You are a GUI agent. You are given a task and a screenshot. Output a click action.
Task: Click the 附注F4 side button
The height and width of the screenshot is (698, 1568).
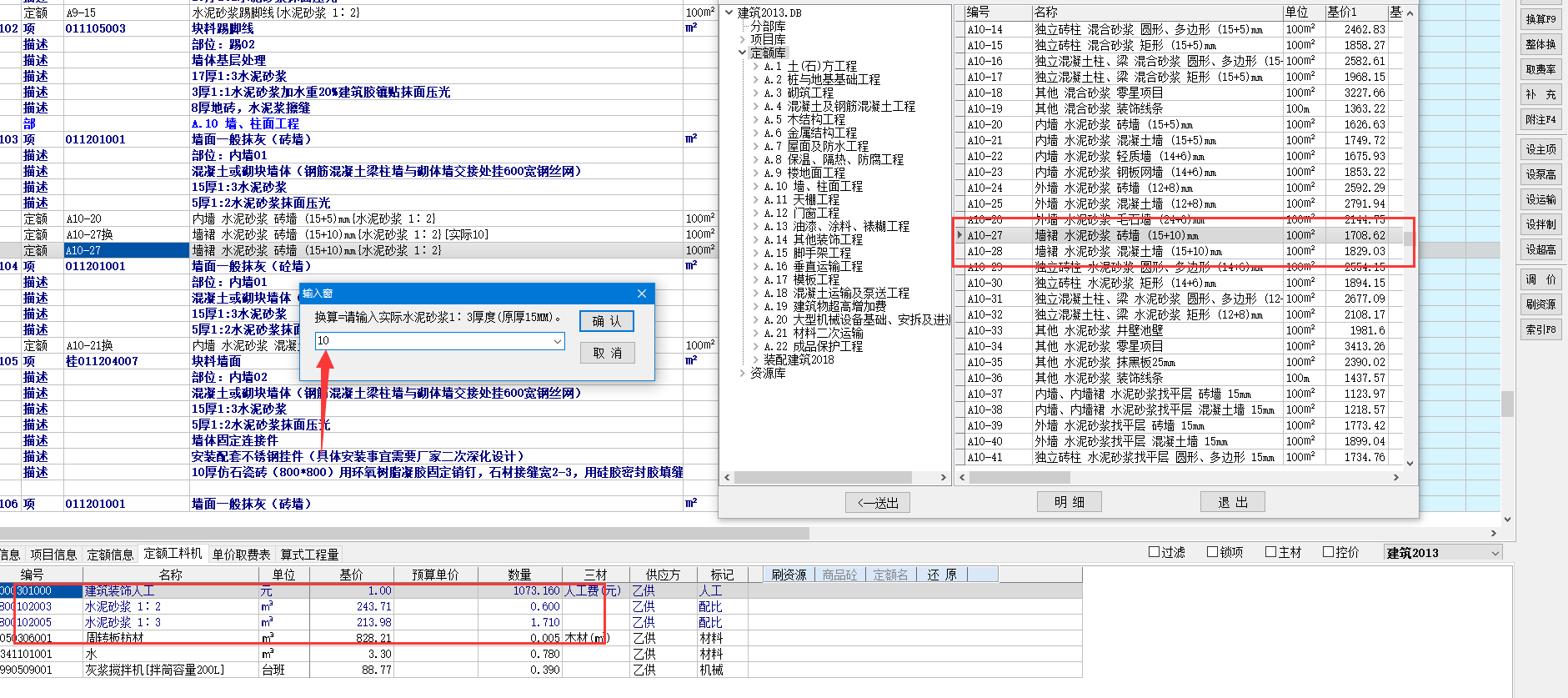pyautogui.click(x=1540, y=119)
